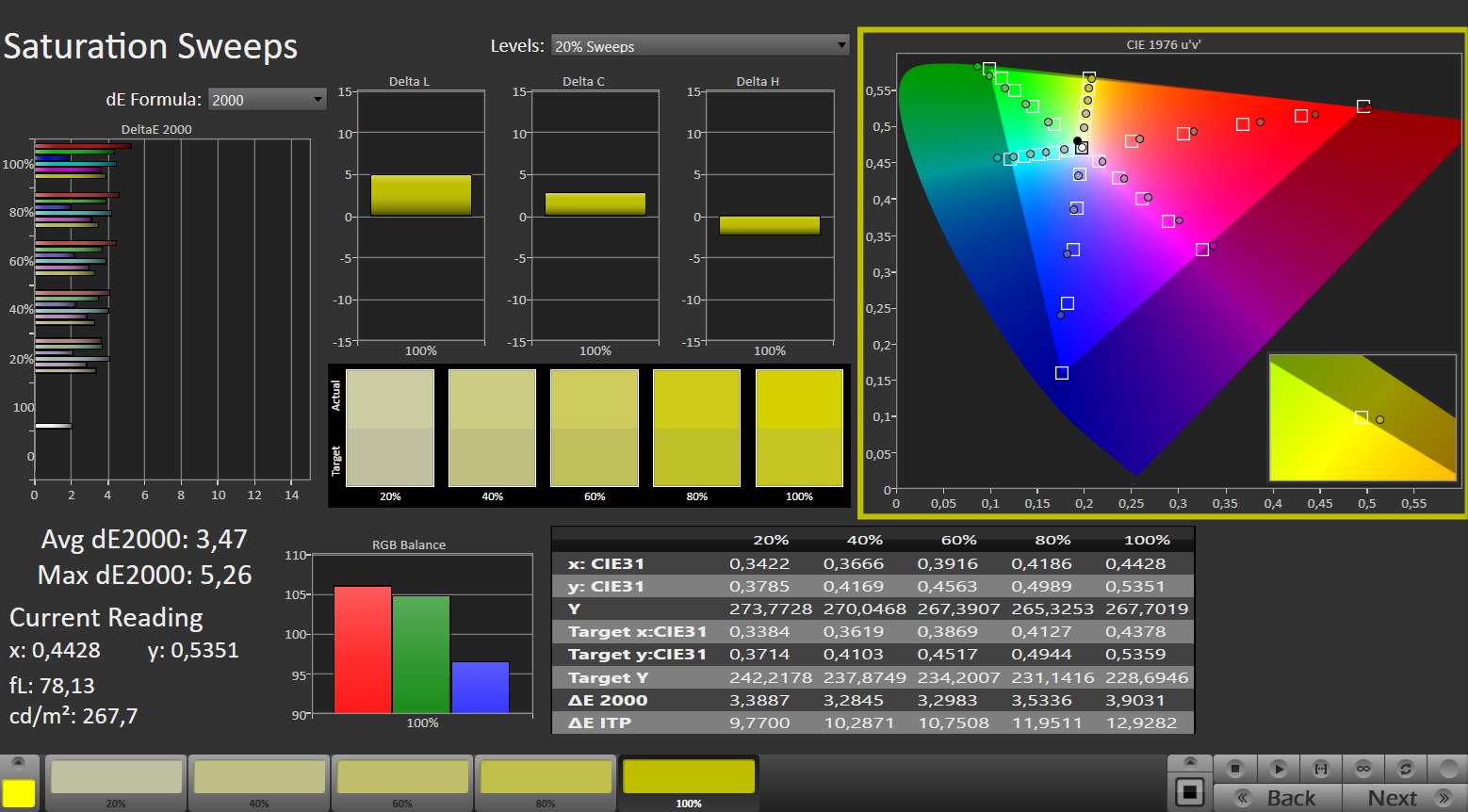Screen dimensions: 1468x812
Task: Click the cd/m²: 267,7 luminance reading
Action: tap(73, 716)
